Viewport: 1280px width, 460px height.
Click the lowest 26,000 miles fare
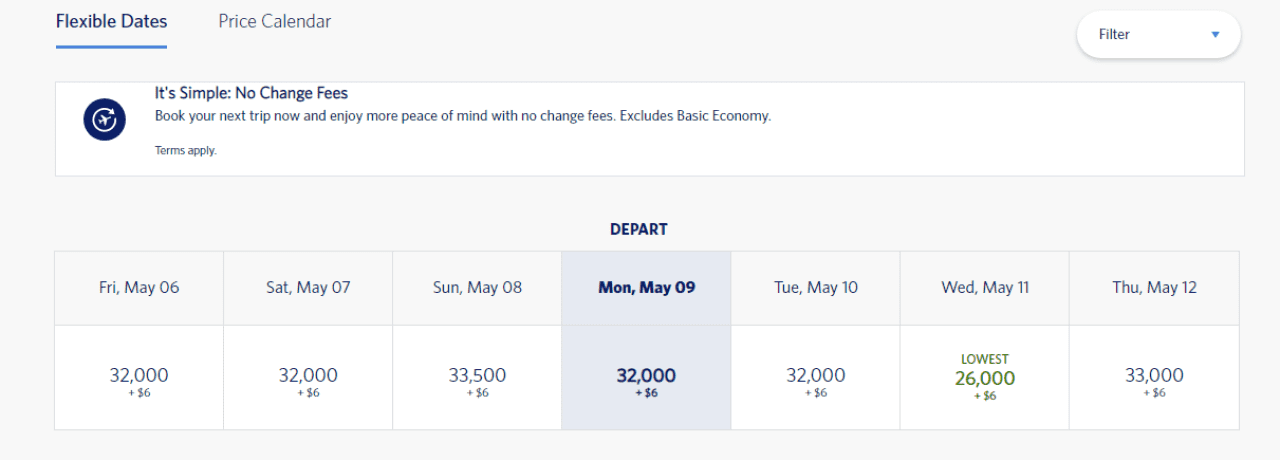[985, 378]
